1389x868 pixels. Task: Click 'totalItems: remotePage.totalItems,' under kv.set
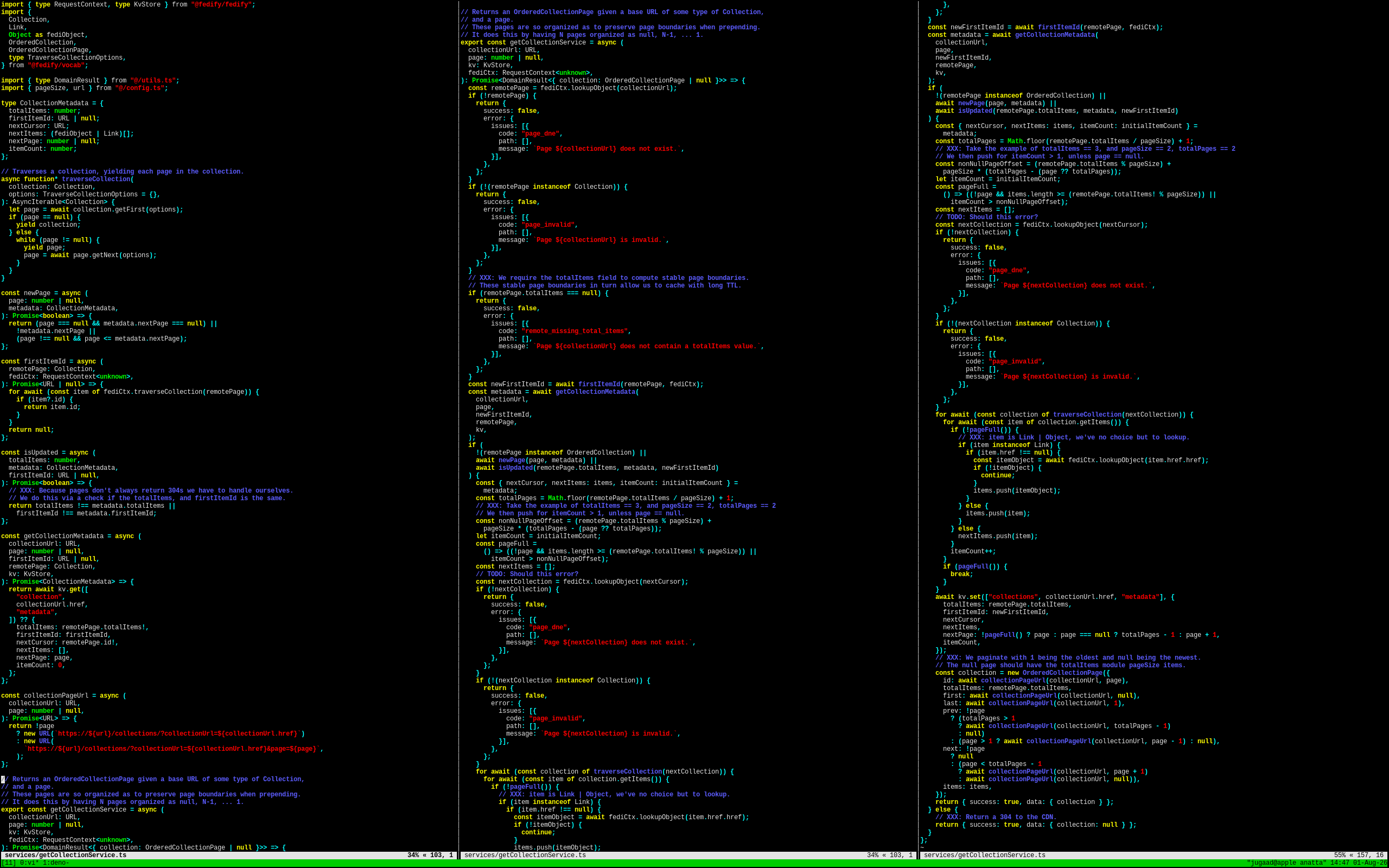click(1008, 604)
